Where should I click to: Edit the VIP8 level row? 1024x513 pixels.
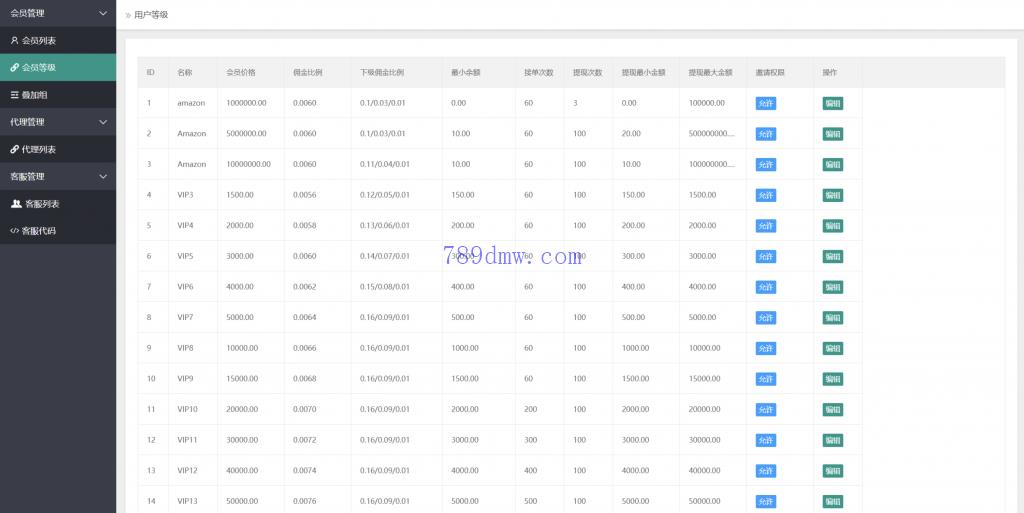832,348
